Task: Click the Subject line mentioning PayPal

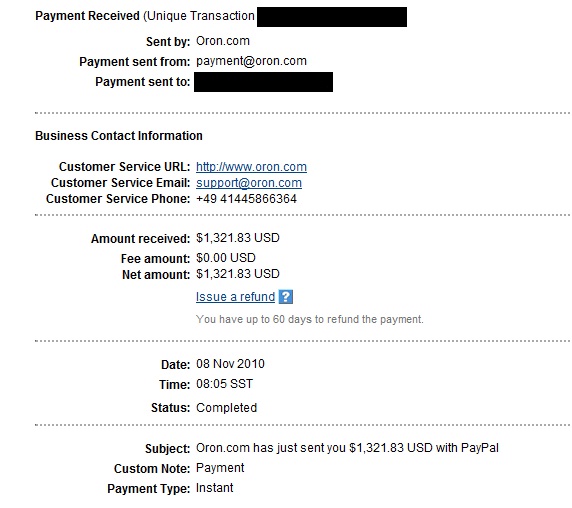Action: coord(347,448)
